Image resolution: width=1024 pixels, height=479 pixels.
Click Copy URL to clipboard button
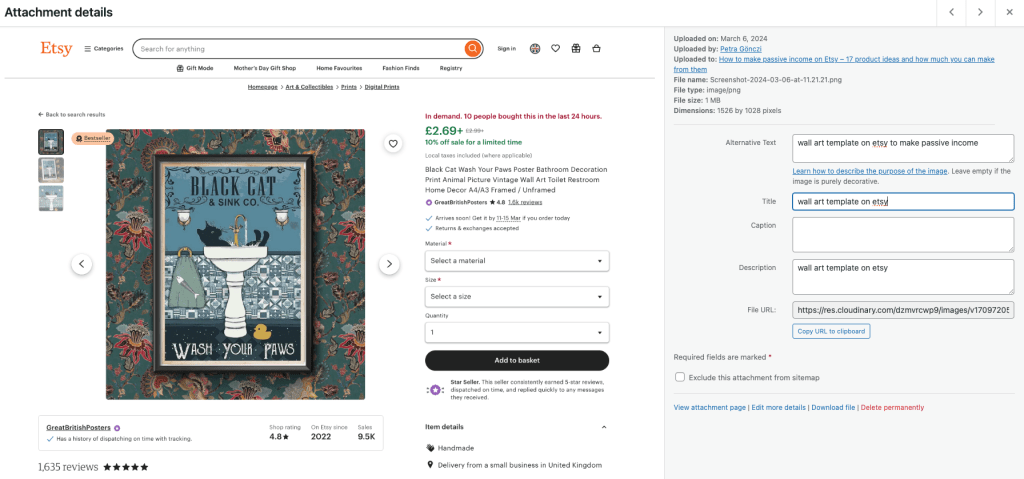[832, 331]
